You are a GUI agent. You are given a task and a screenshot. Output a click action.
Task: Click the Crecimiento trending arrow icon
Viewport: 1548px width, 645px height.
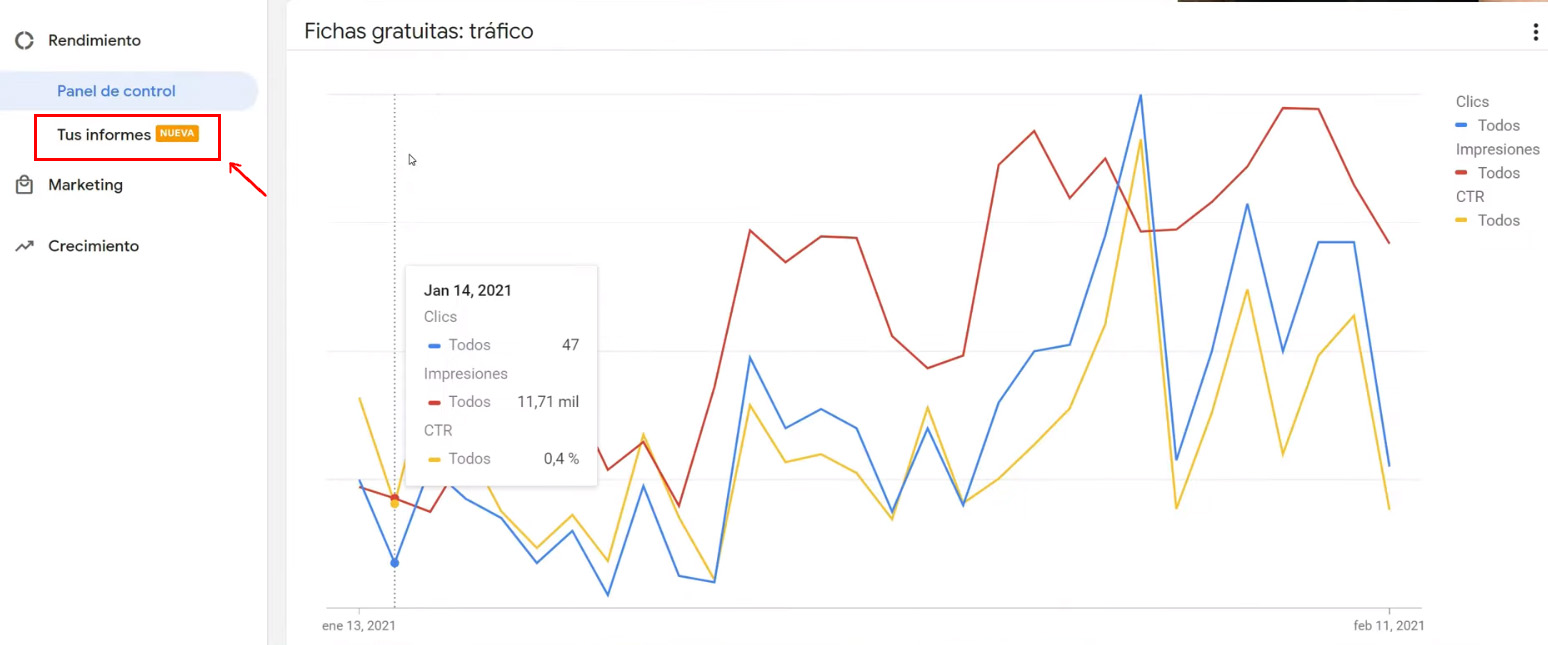pos(24,246)
